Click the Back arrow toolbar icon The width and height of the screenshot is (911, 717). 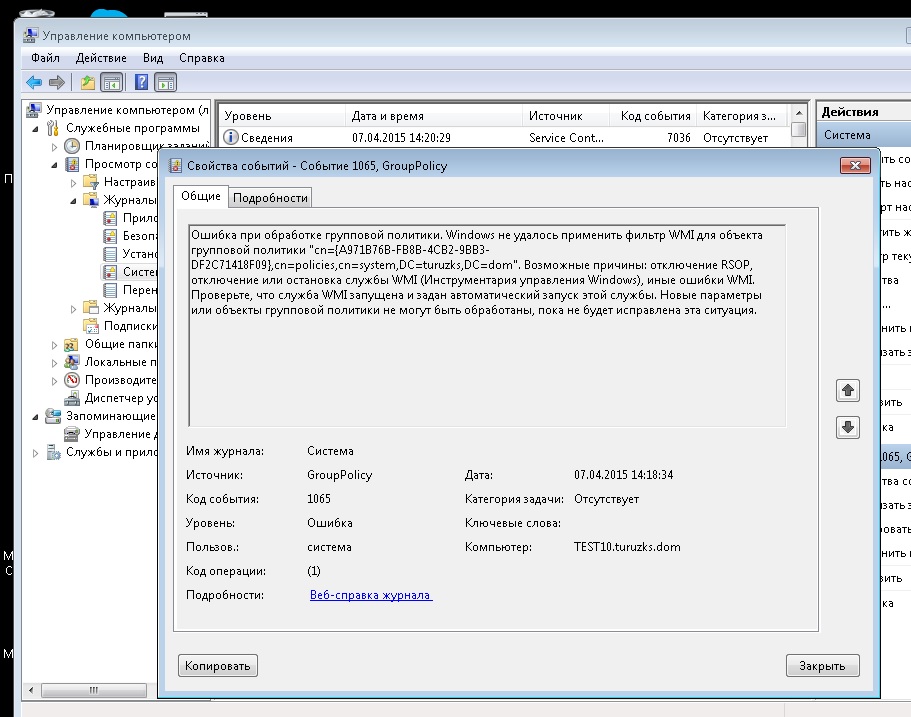pyautogui.click(x=34, y=83)
